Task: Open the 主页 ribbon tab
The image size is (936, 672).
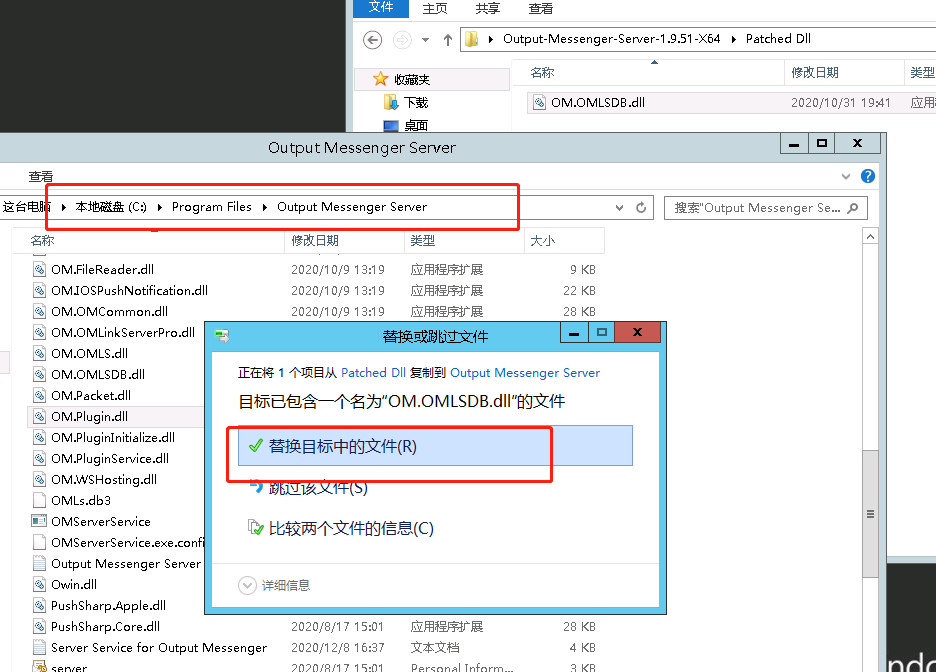Action: pos(435,8)
